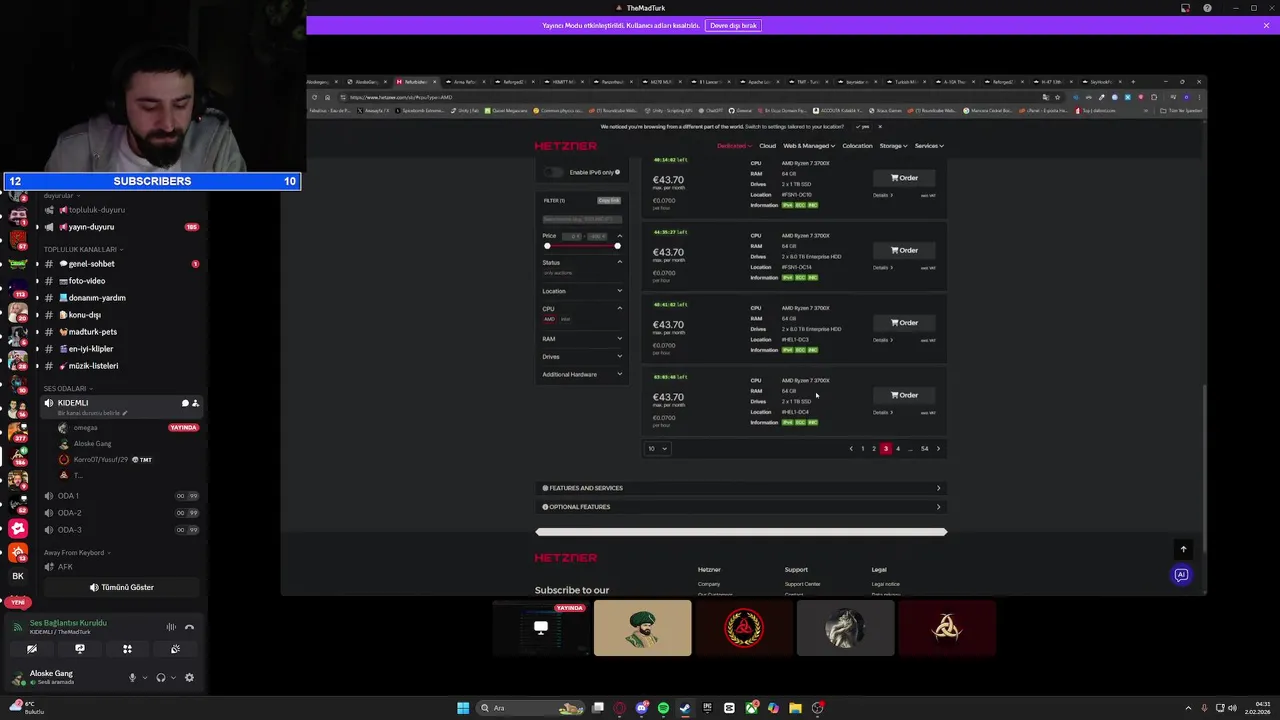Image resolution: width=1280 pixels, height=720 pixels.
Task: Expand the Drives filter
Action: 582,356
